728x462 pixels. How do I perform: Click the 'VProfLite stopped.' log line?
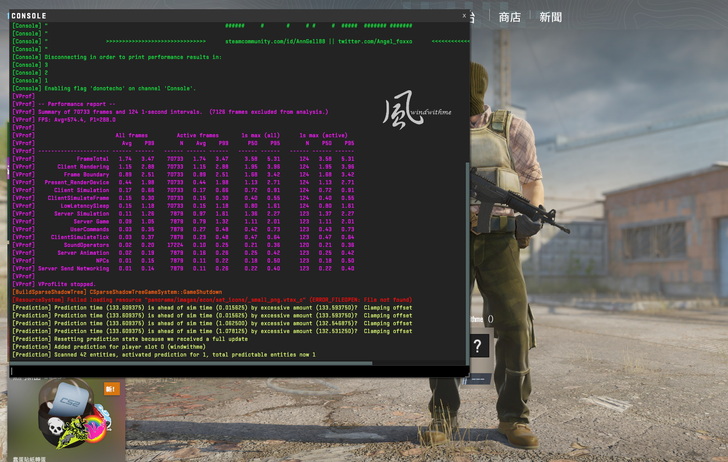coord(54,284)
